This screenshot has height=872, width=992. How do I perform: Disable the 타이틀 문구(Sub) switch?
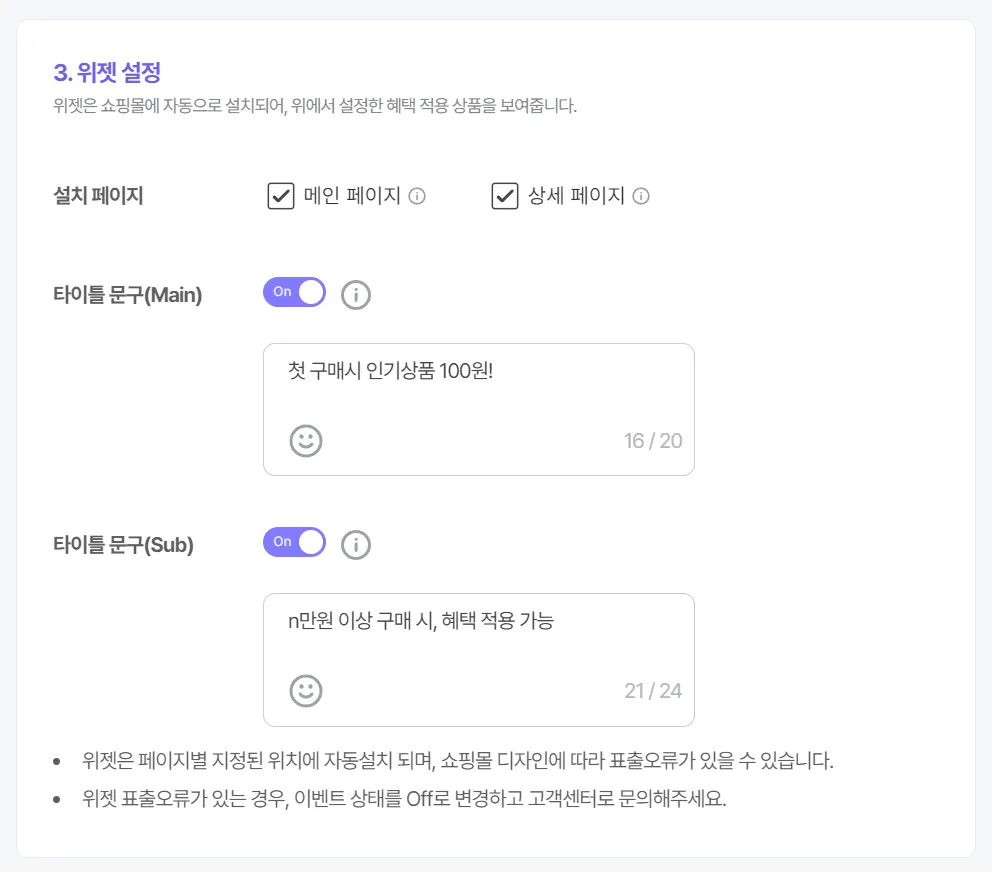[x=295, y=542]
